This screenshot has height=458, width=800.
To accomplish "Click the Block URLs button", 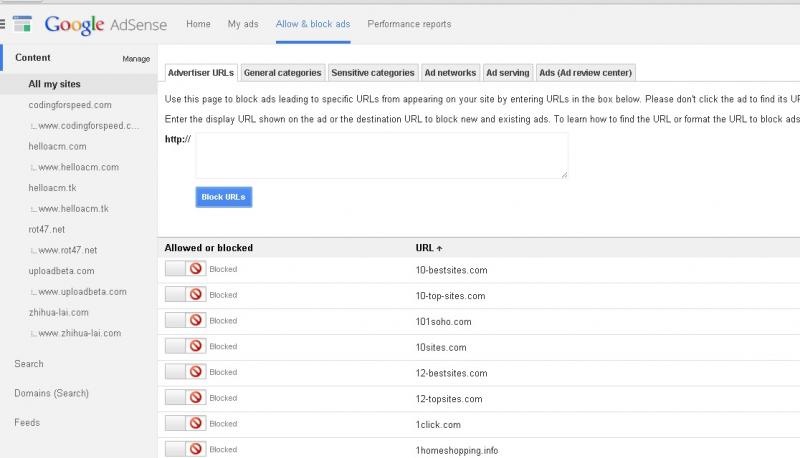I will coord(223,197).
